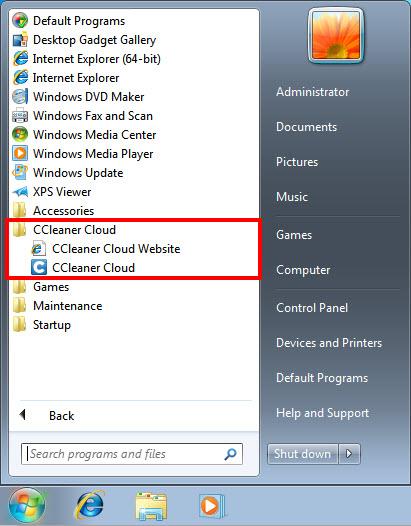Open XPS Viewer
The height and width of the screenshot is (526, 411).
[x=51, y=192]
